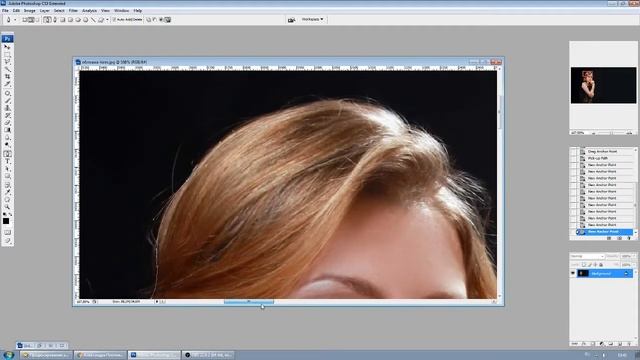
Task: Toggle Quick Mask mode in toolbox
Action: click(x=7, y=232)
